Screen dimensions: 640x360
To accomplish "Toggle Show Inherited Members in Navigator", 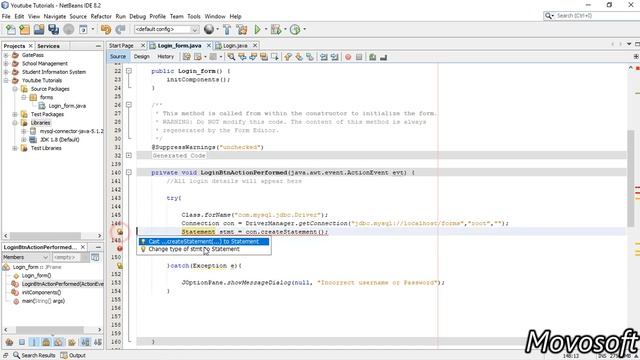I will (9, 342).
